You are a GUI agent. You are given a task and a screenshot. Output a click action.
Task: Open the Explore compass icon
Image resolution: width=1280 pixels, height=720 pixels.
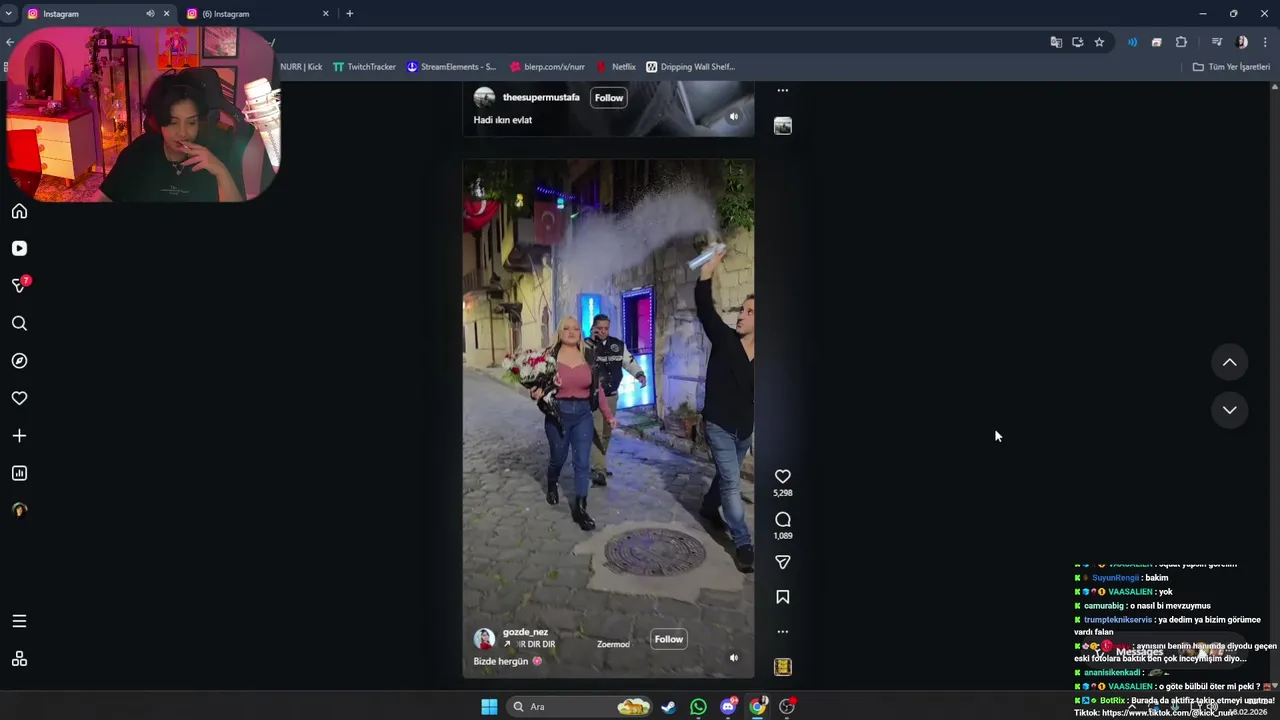point(19,361)
